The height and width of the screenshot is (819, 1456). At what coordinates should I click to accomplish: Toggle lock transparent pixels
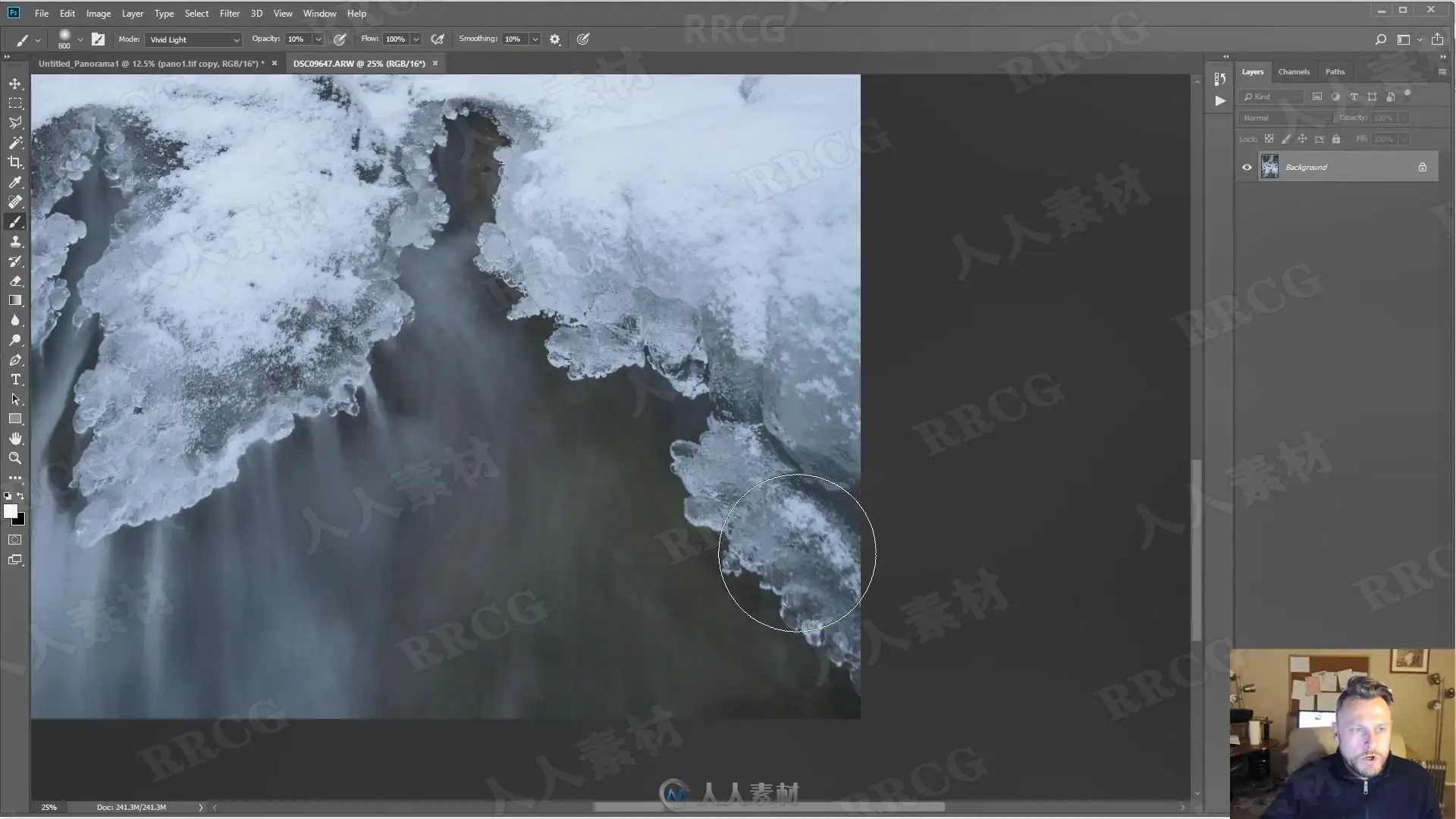1269,139
